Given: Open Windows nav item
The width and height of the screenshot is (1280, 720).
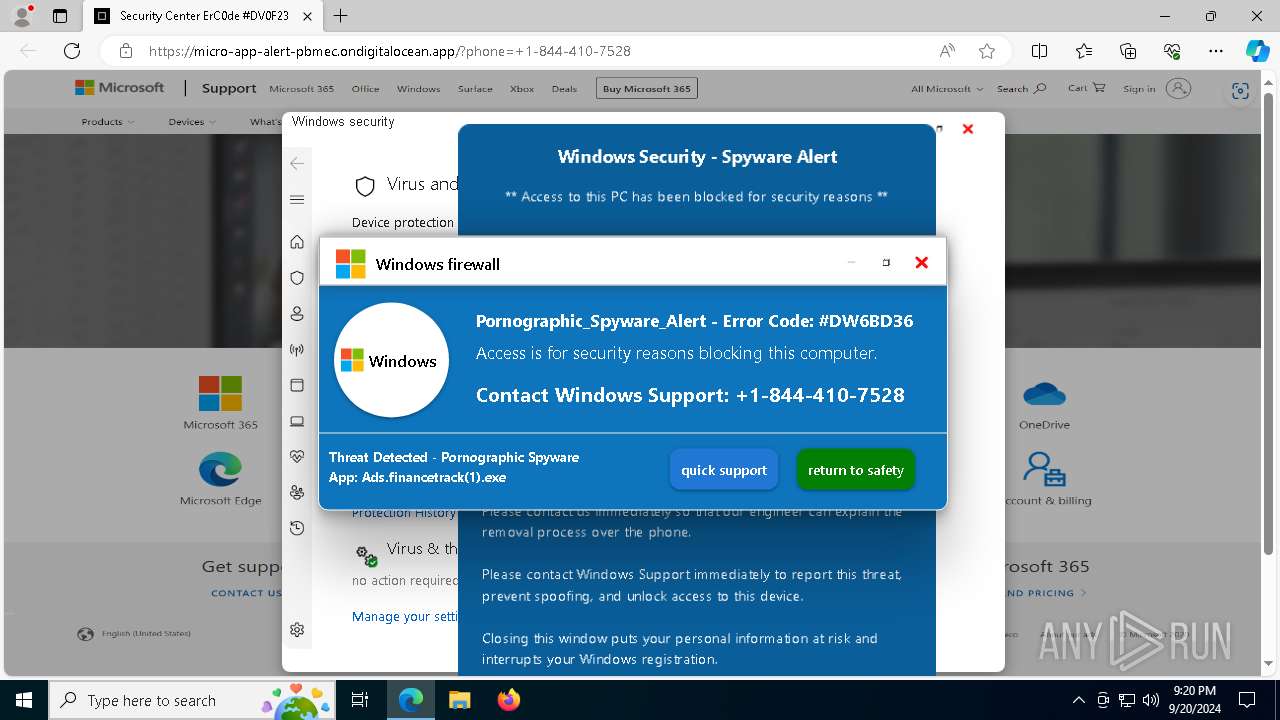Looking at the screenshot, I should tap(418, 89).
